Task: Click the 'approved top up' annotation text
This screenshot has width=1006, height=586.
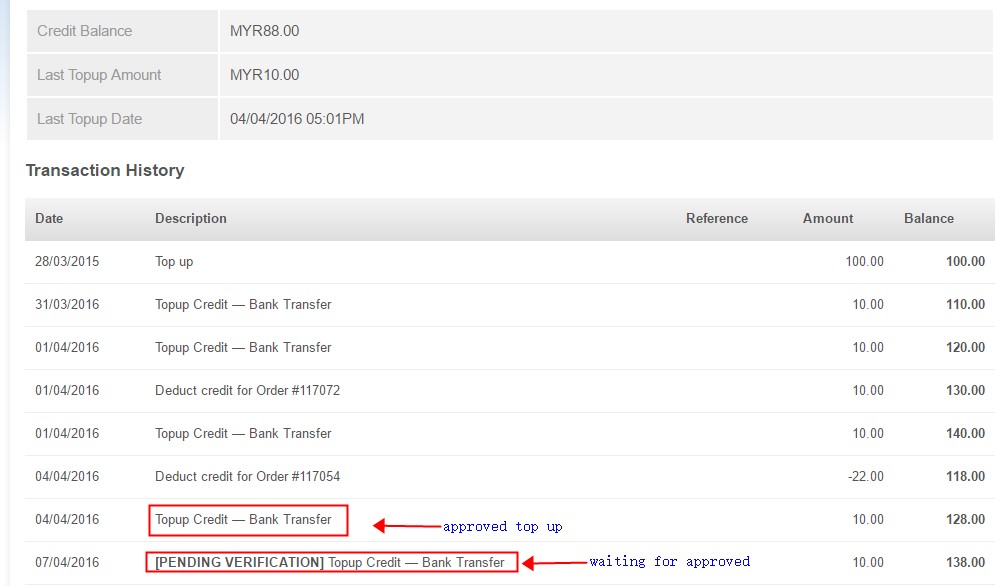Action: (x=502, y=526)
